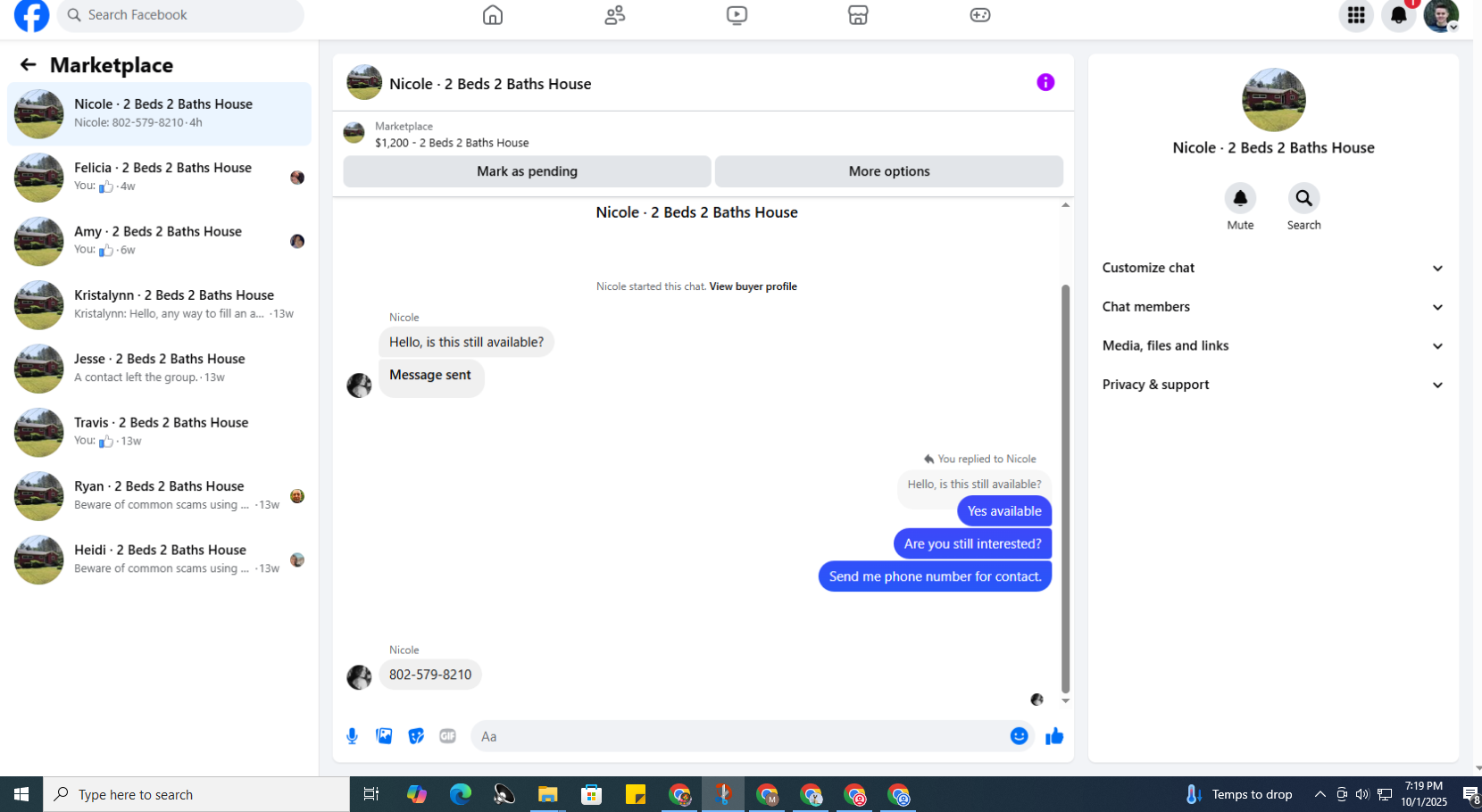1482x812 pixels.
Task: Open the Jesse conversation
Action: point(159,368)
